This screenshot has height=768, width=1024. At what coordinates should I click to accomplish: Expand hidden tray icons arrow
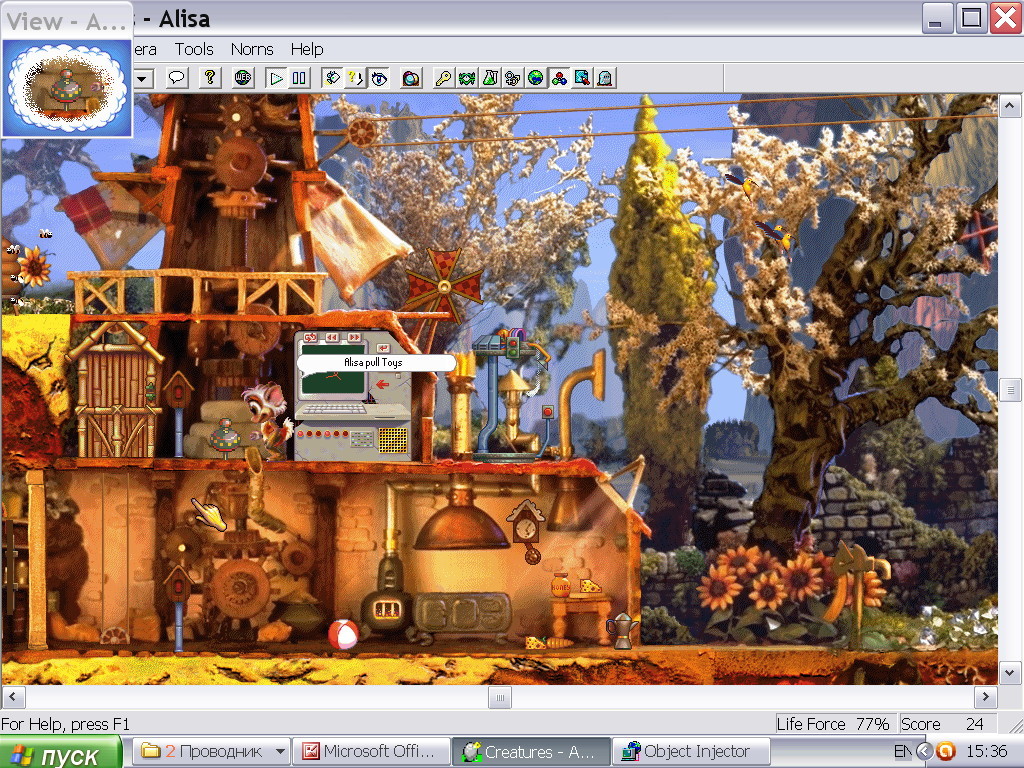[x=923, y=751]
